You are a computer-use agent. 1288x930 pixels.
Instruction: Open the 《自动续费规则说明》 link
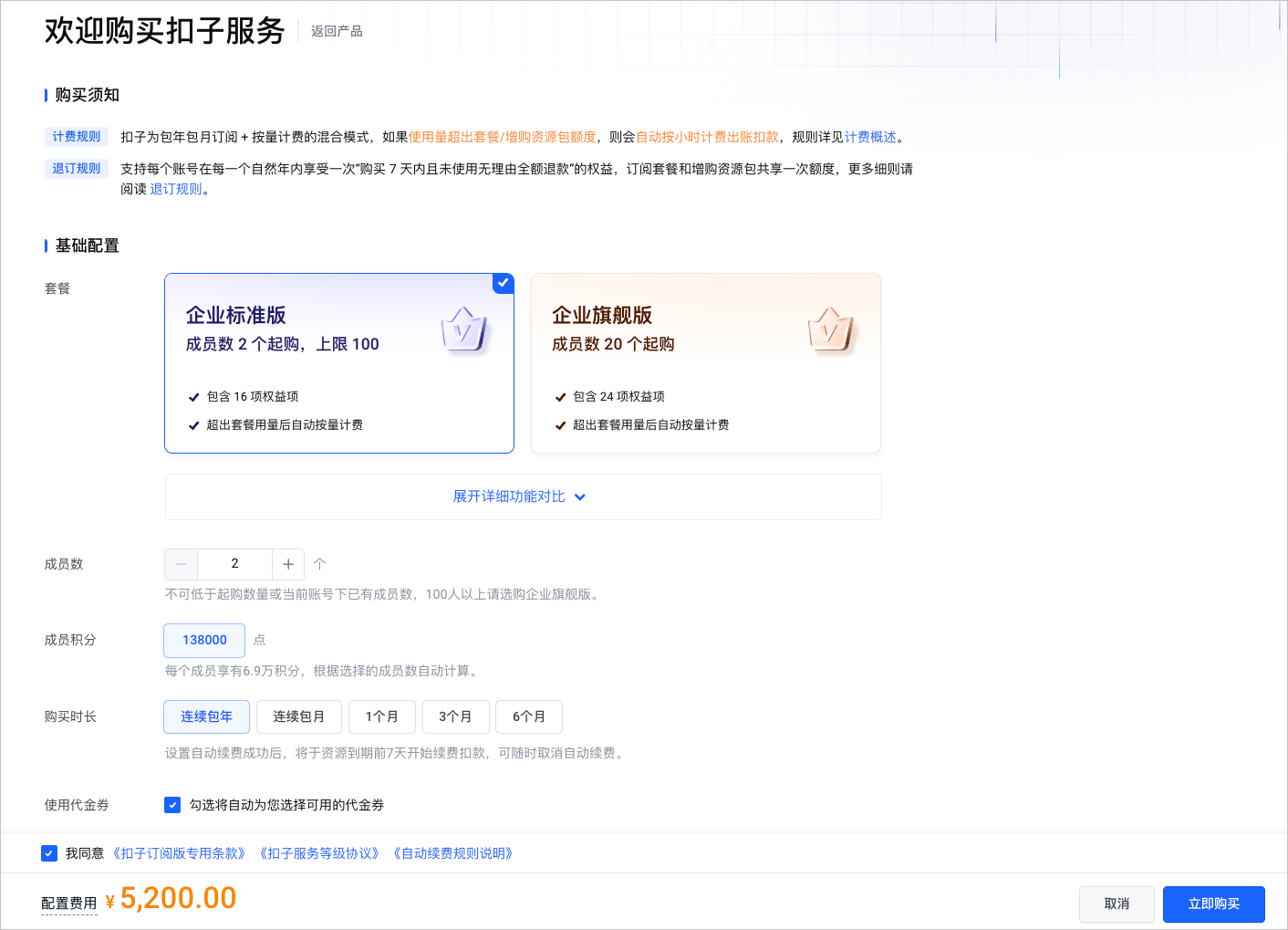click(x=452, y=852)
